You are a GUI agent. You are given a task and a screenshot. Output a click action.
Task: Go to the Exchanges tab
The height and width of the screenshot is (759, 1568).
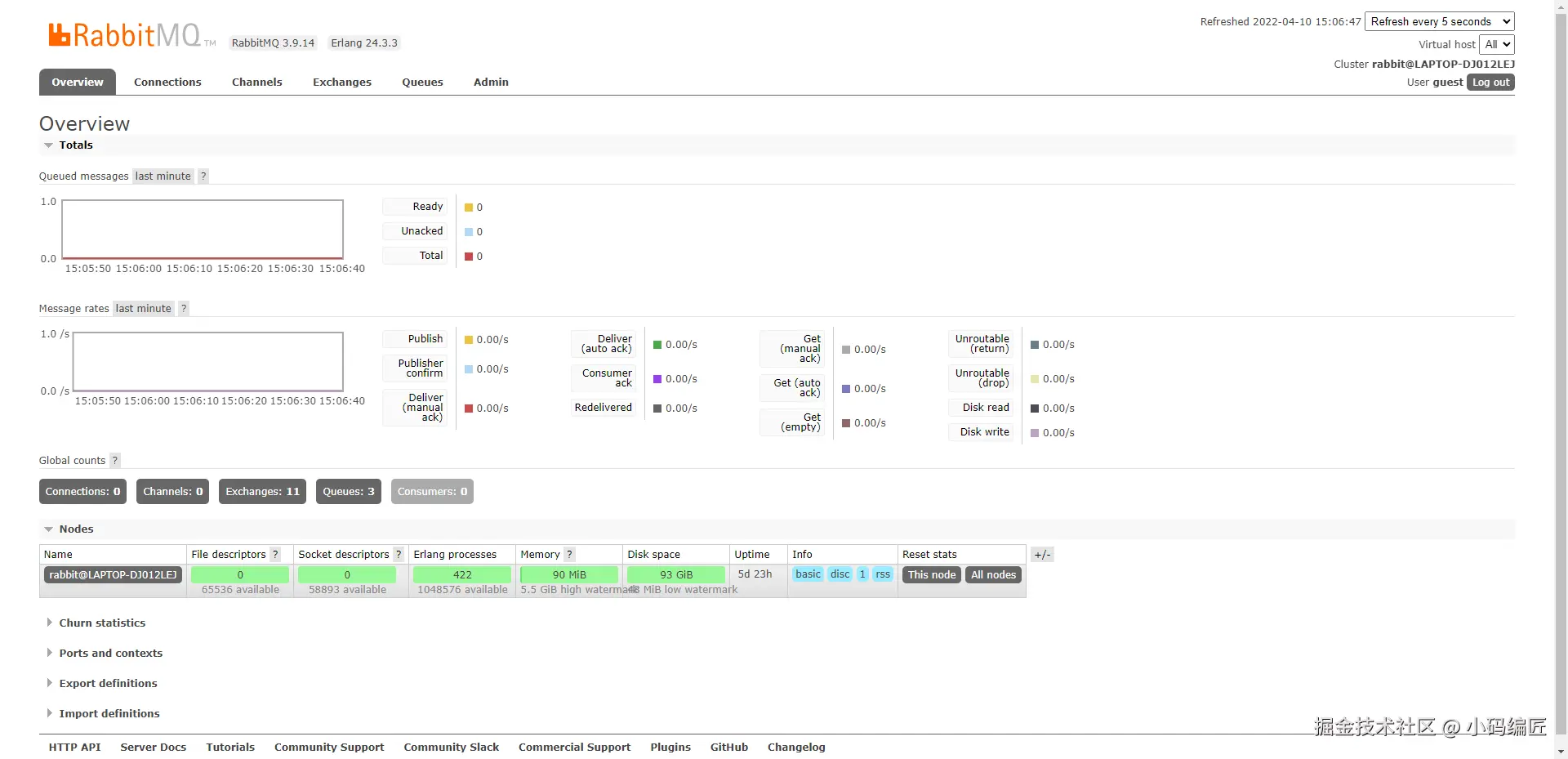pyautogui.click(x=342, y=83)
